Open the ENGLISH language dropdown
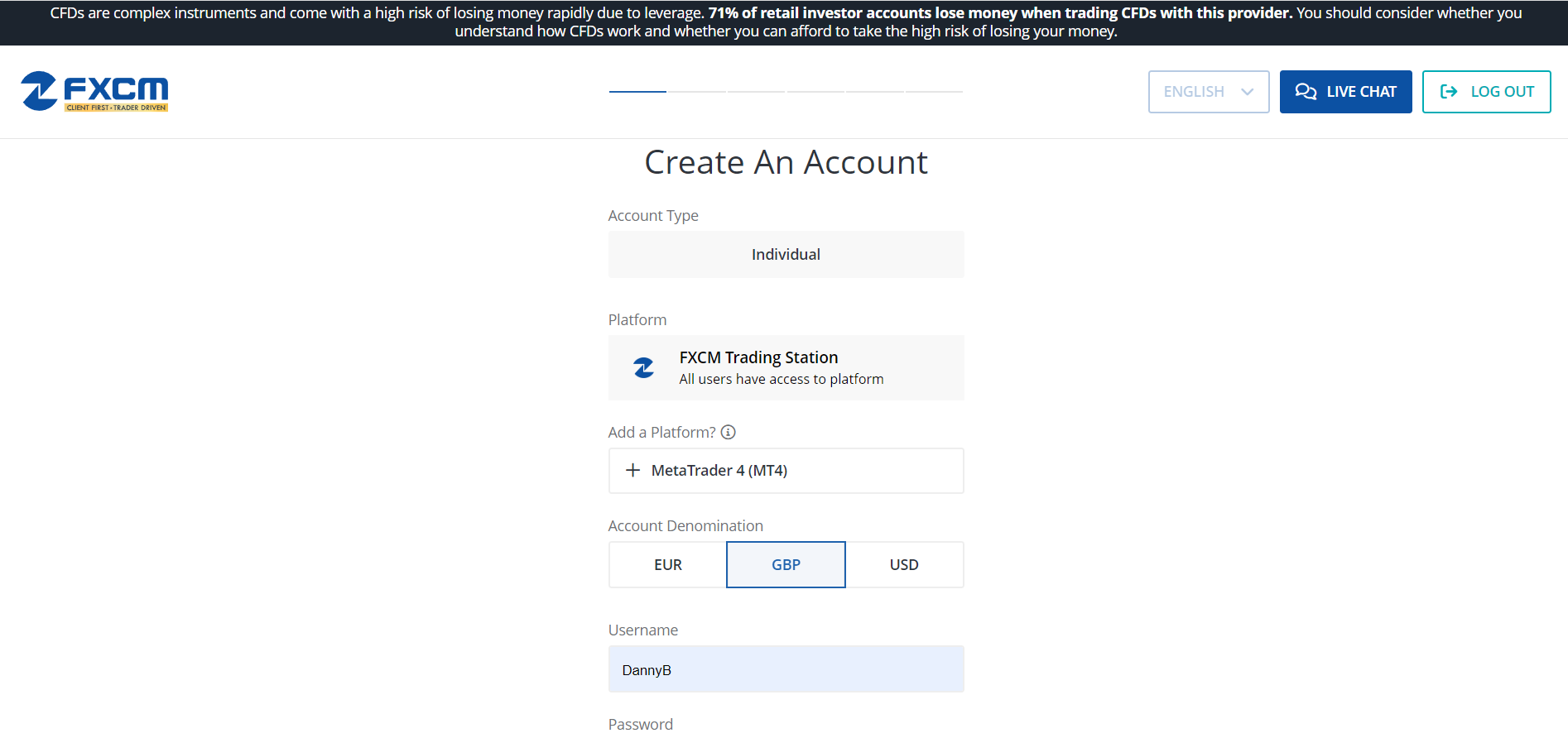1568x738 pixels. click(x=1209, y=92)
